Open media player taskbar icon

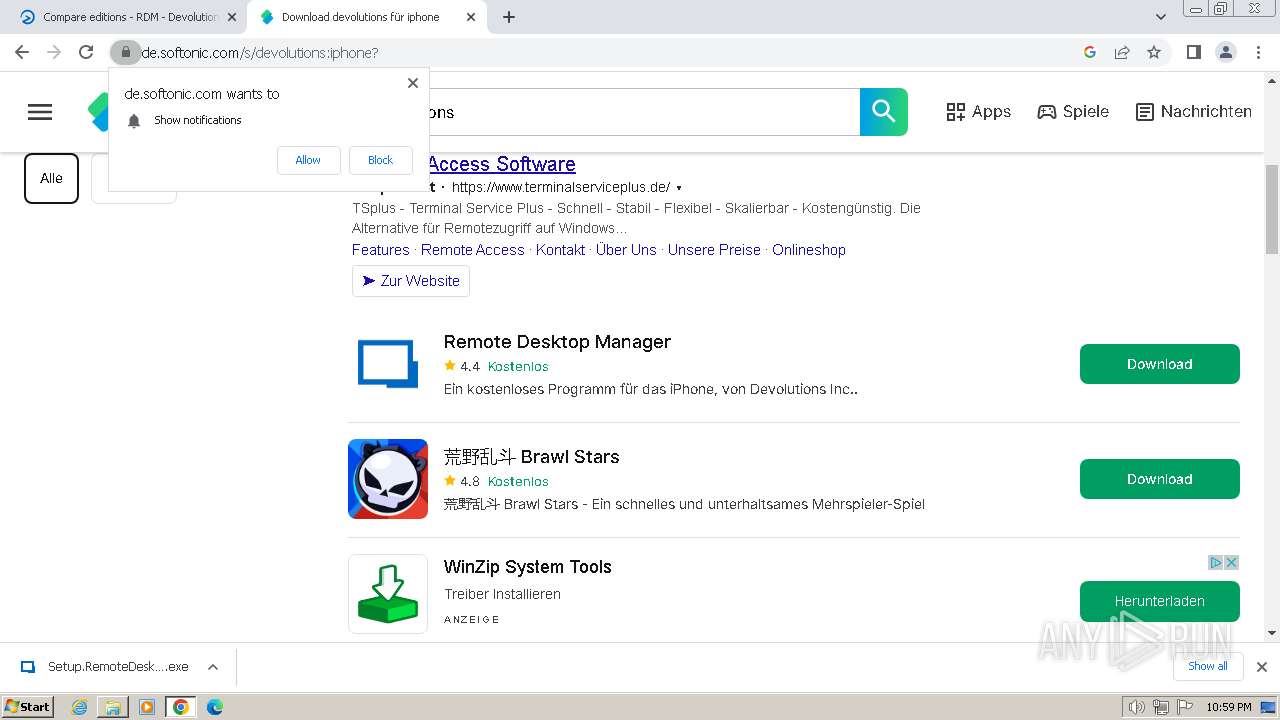(x=147, y=707)
